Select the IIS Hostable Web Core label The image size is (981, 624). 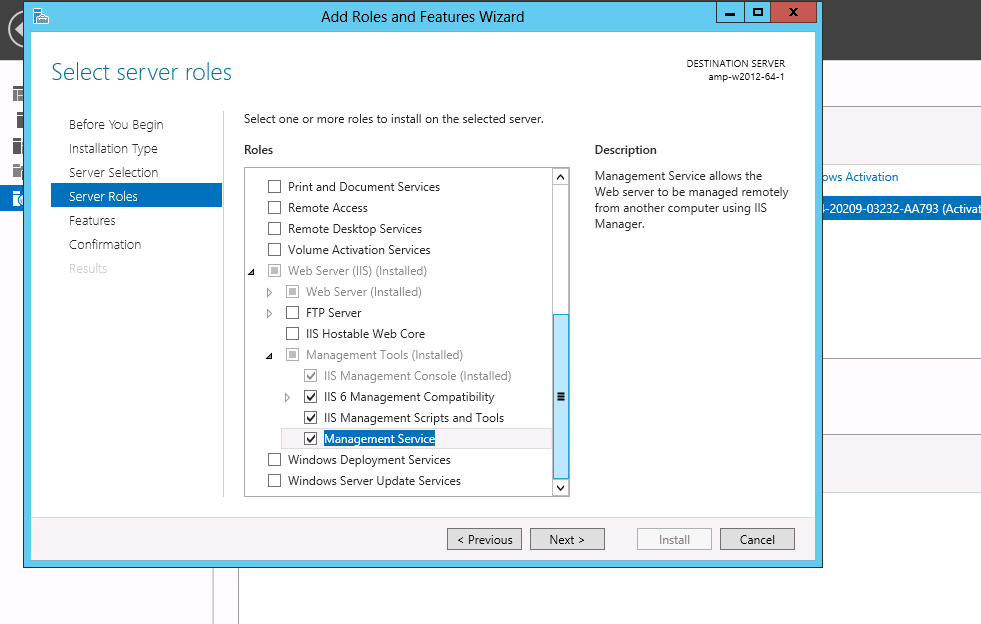pyautogui.click(x=365, y=334)
